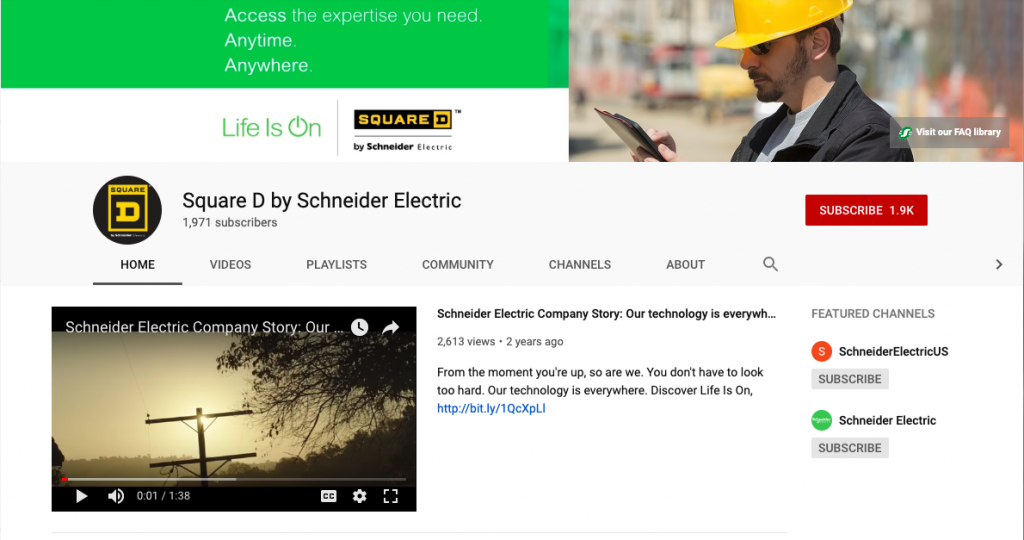Viewport: 1024px width, 540px height.
Task: Open SchneiderElectricUS channel avatar
Action: tap(822, 351)
